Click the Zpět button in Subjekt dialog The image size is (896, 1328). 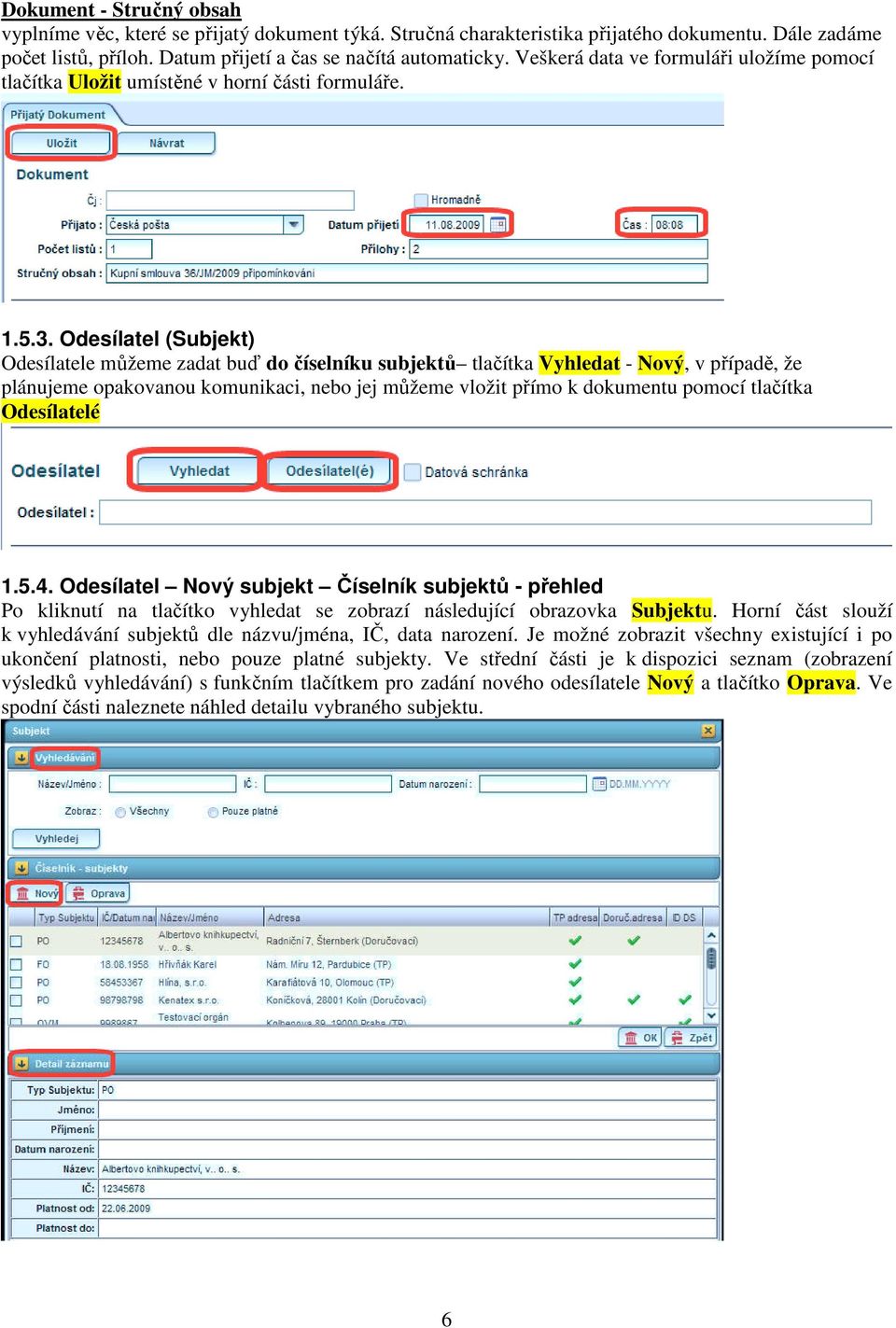coord(693,1038)
